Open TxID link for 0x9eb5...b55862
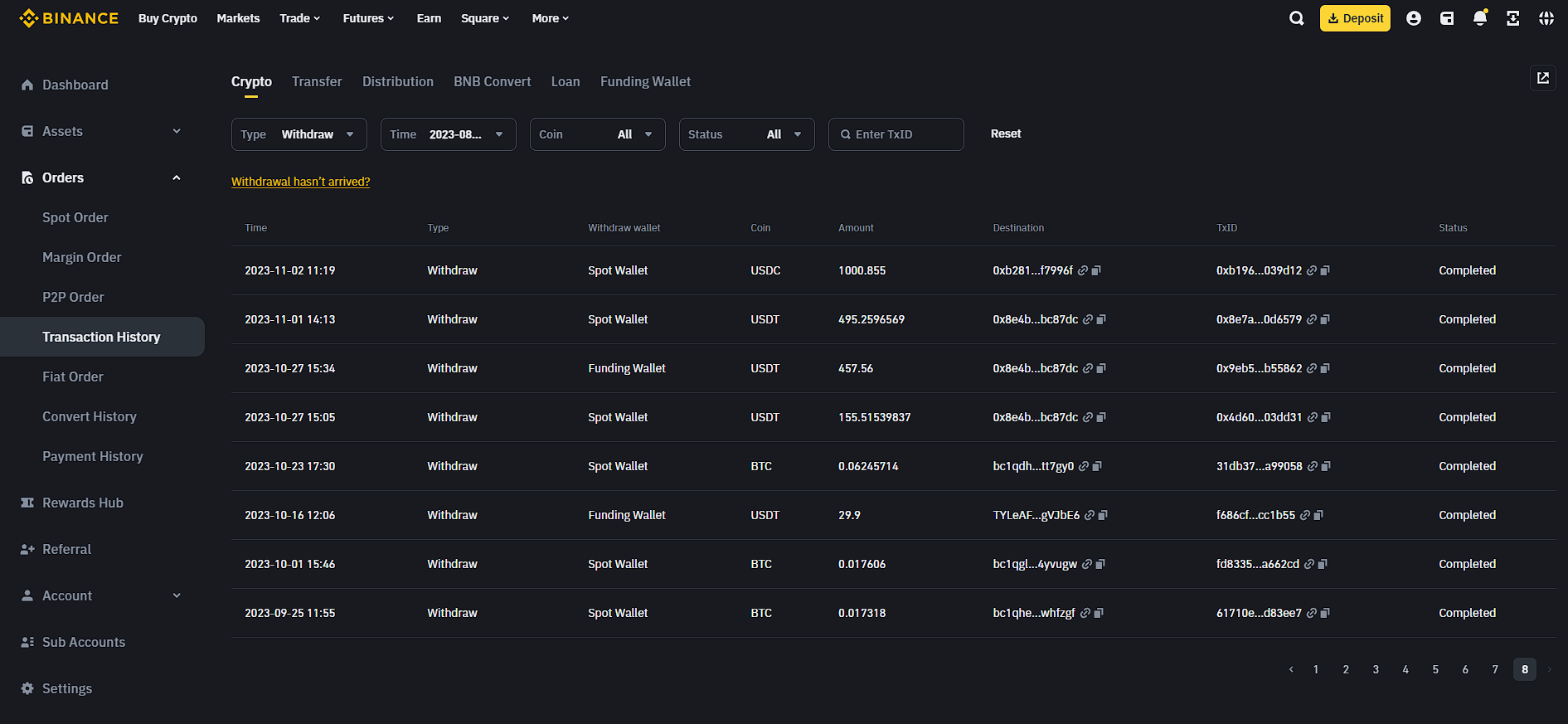The image size is (1568, 724). tap(1312, 368)
